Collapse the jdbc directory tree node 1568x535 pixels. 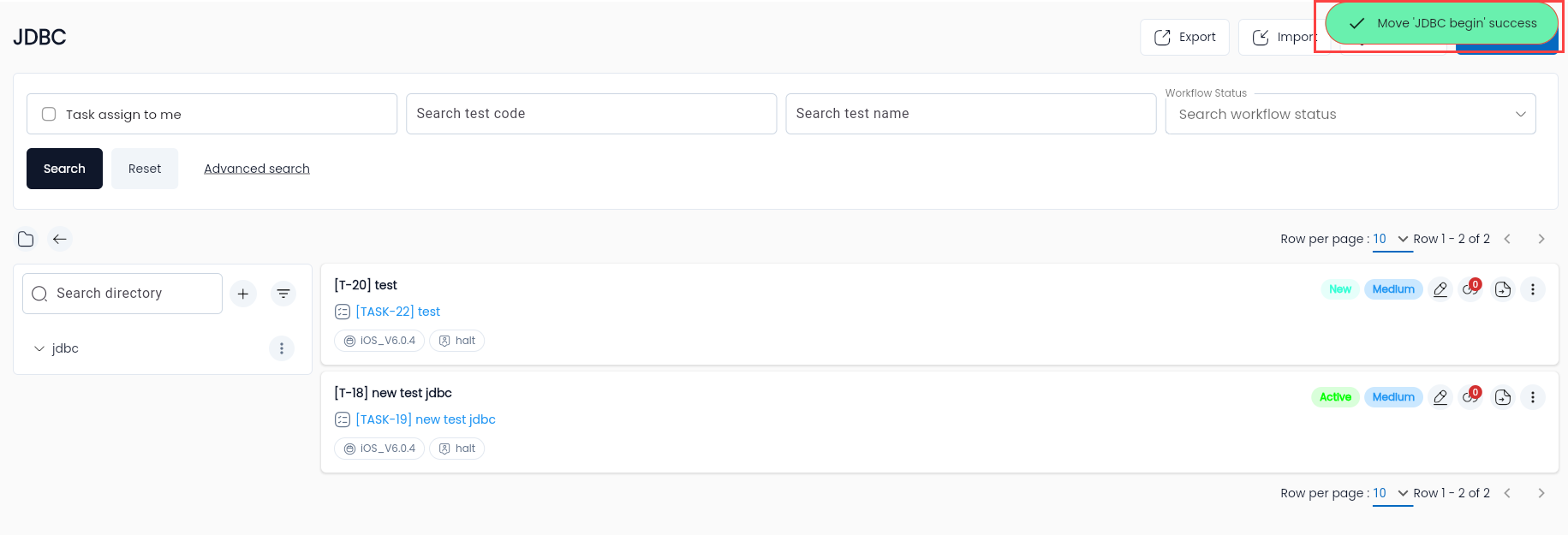39,348
